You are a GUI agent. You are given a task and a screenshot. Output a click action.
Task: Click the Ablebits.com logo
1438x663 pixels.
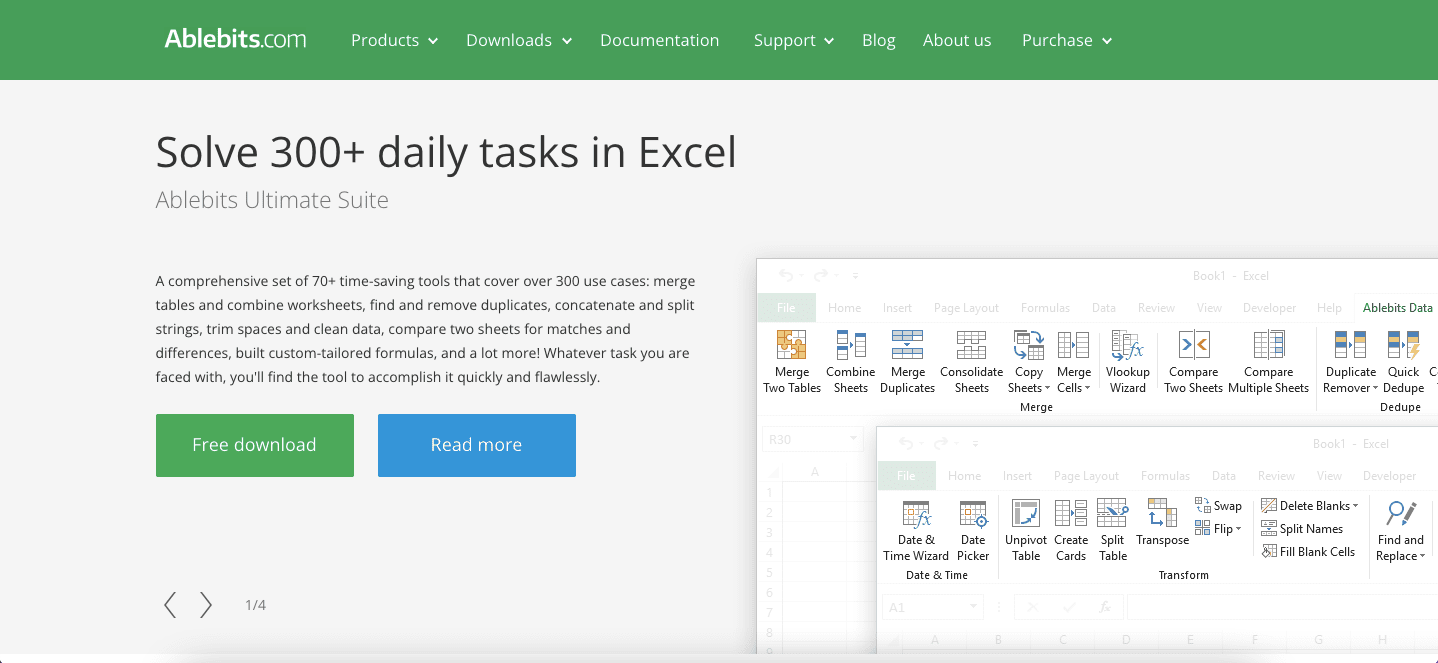[x=236, y=40]
